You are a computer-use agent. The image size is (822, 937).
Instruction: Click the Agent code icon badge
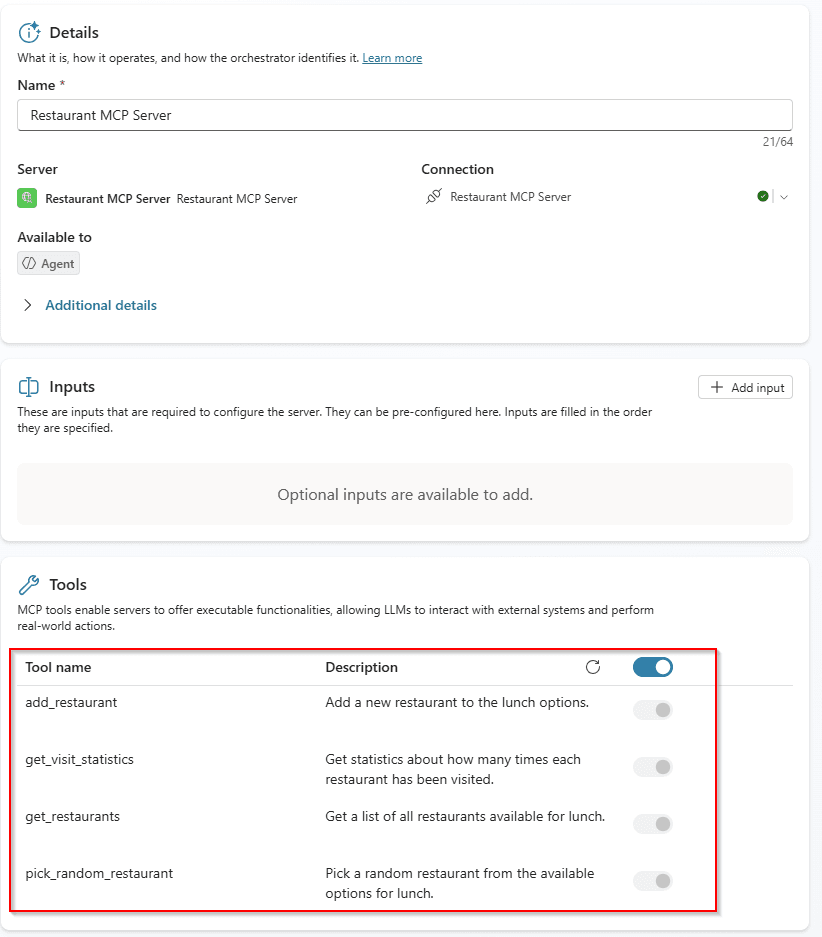tap(30, 264)
